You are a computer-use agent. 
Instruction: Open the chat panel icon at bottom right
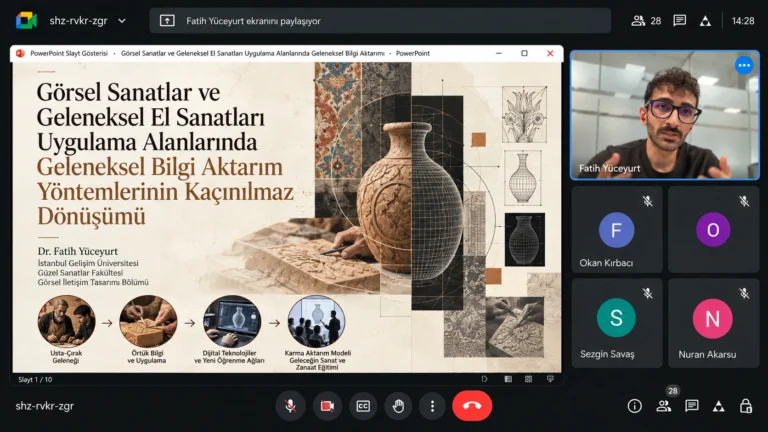692,406
